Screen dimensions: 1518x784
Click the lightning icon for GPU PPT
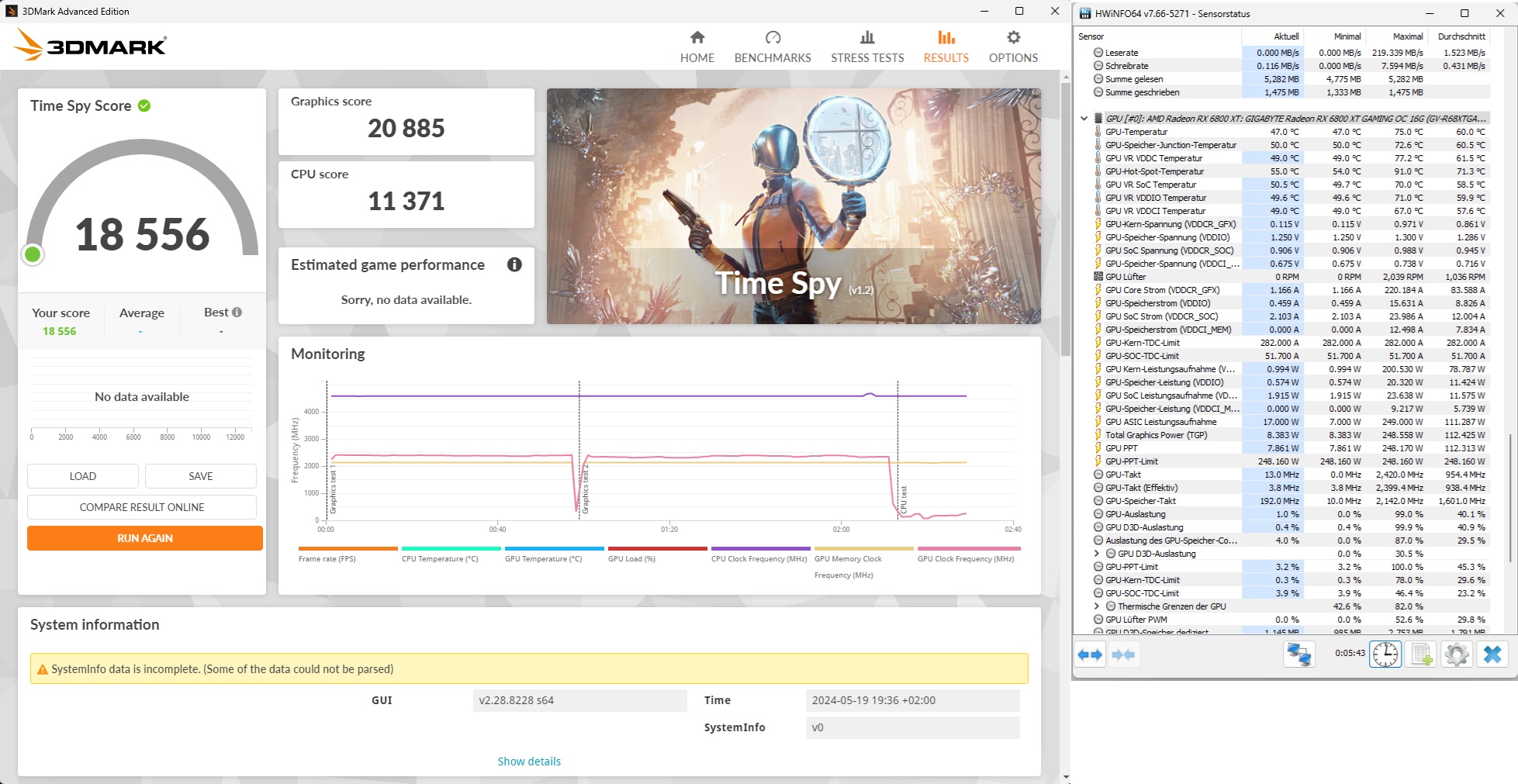[x=1098, y=448]
